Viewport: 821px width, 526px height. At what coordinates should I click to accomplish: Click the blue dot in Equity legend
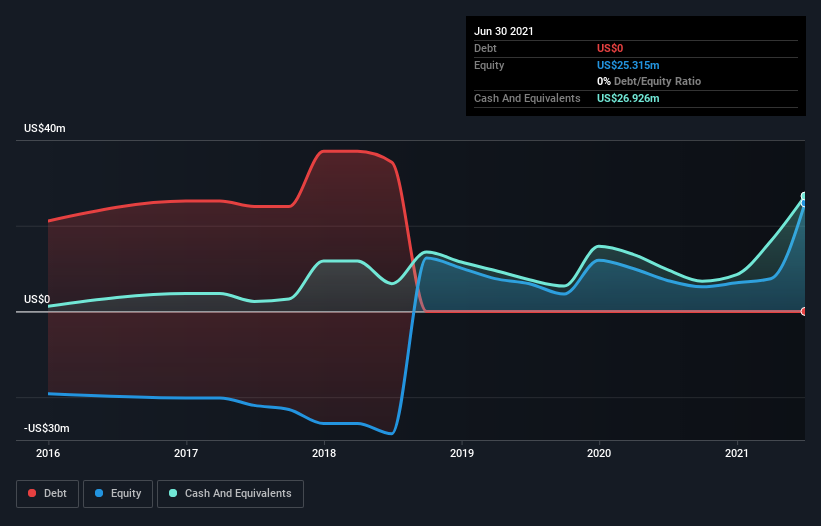[x=99, y=493]
